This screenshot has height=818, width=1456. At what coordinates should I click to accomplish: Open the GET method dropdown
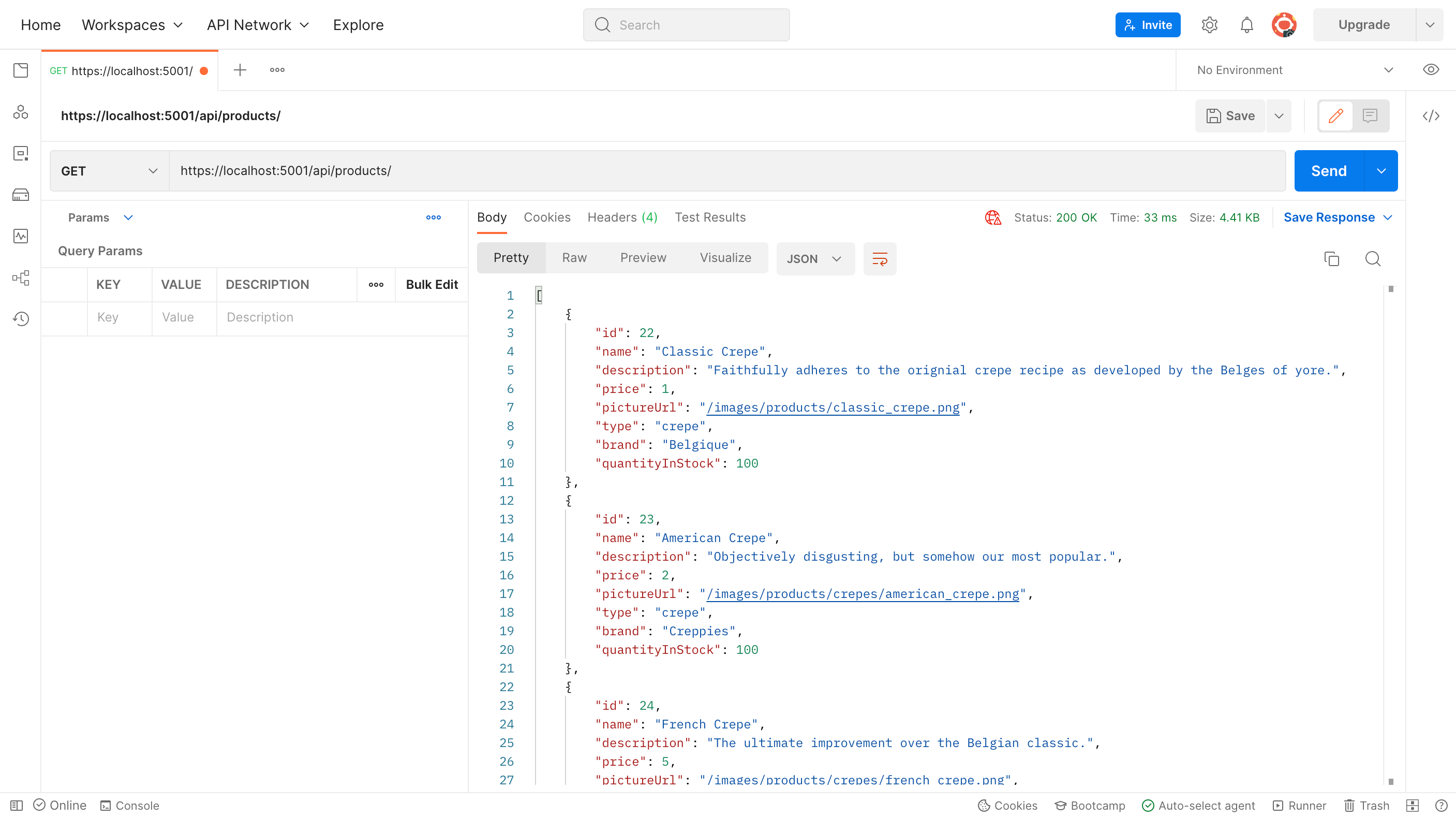[x=109, y=171]
